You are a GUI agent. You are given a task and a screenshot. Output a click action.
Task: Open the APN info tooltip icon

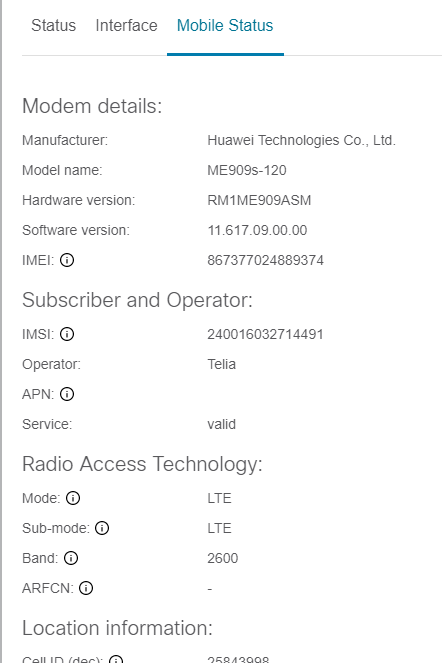[x=67, y=394]
